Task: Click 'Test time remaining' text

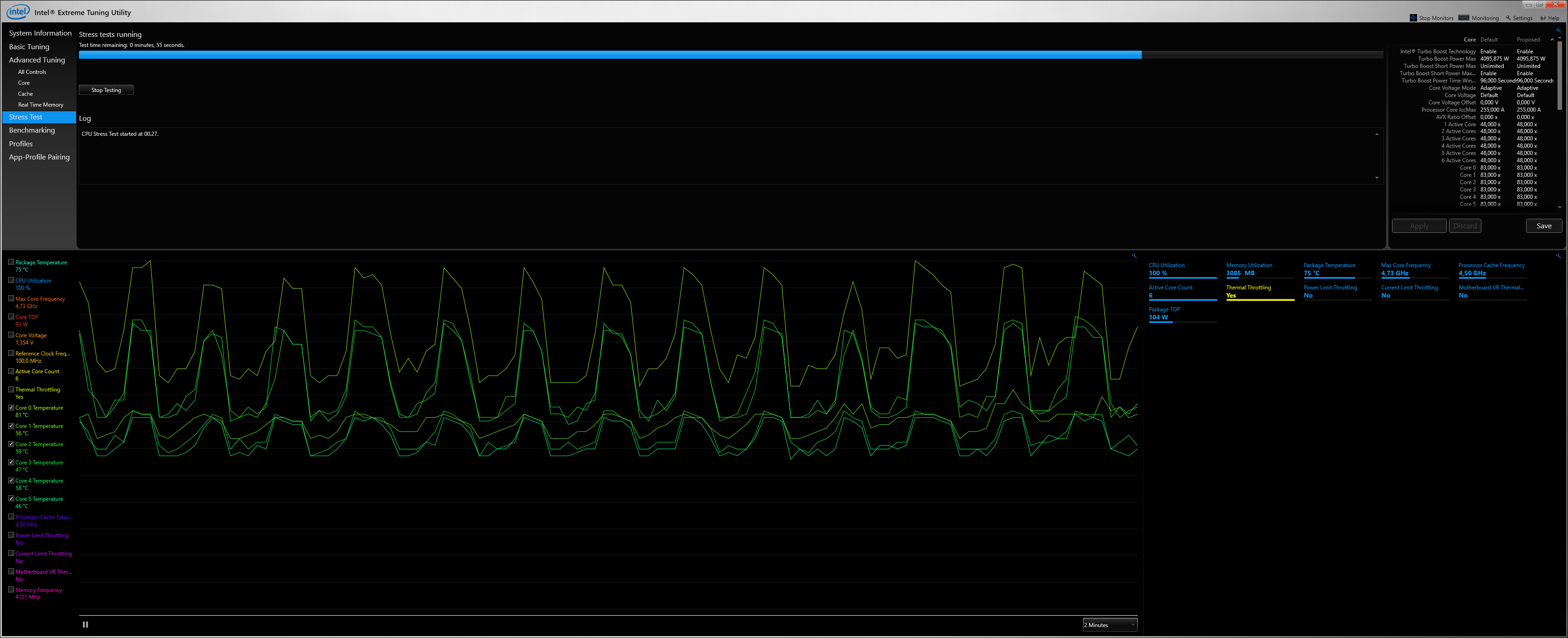Action: tap(131, 45)
